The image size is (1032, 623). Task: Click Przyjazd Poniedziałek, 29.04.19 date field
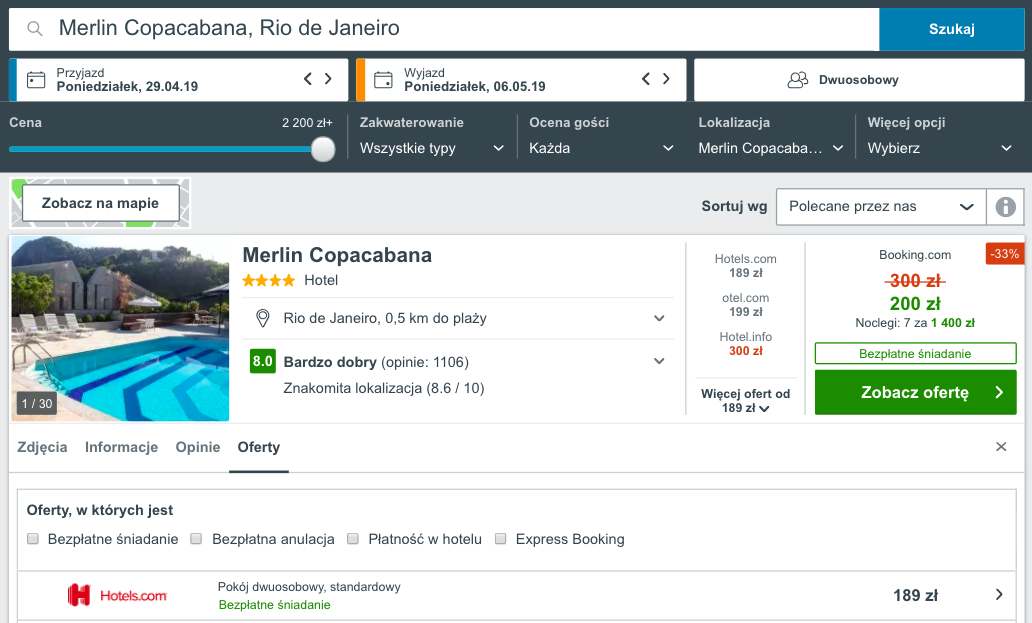pos(179,80)
